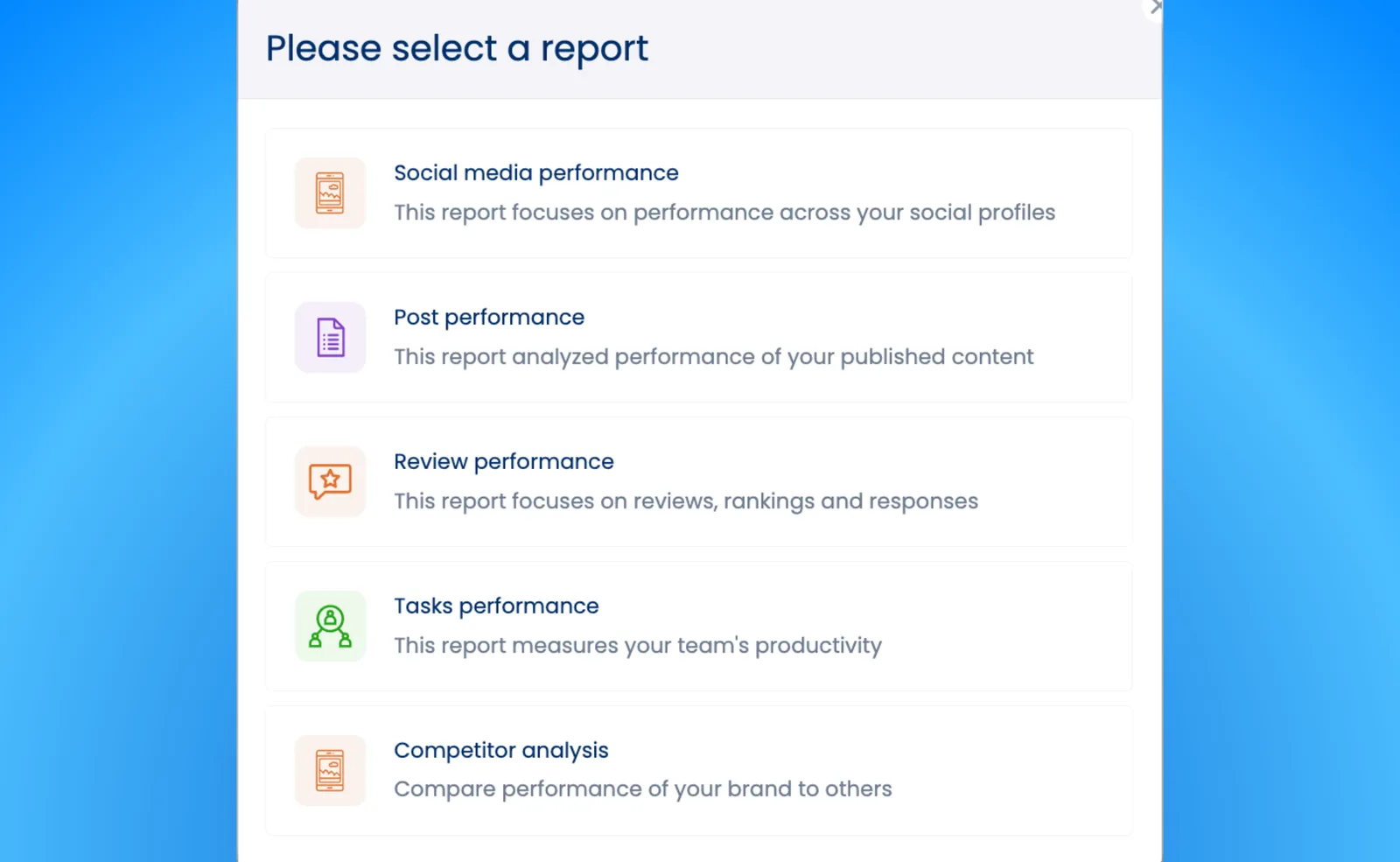Click the green productivity people icon
1400x862 pixels.
(x=330, y=626)
